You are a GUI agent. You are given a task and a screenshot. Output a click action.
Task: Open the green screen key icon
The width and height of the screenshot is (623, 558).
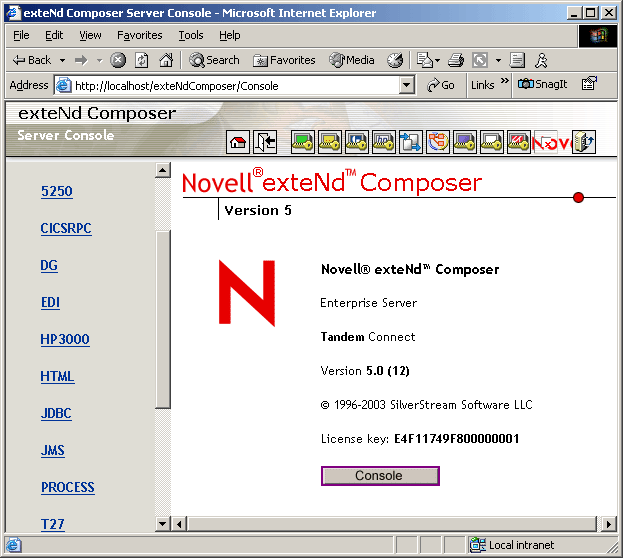coord(303,142)
